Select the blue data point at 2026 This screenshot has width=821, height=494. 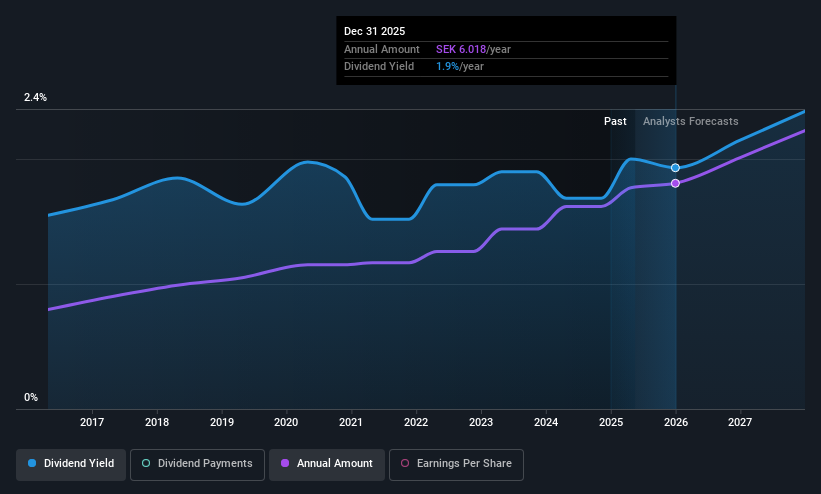click(675, 168)
